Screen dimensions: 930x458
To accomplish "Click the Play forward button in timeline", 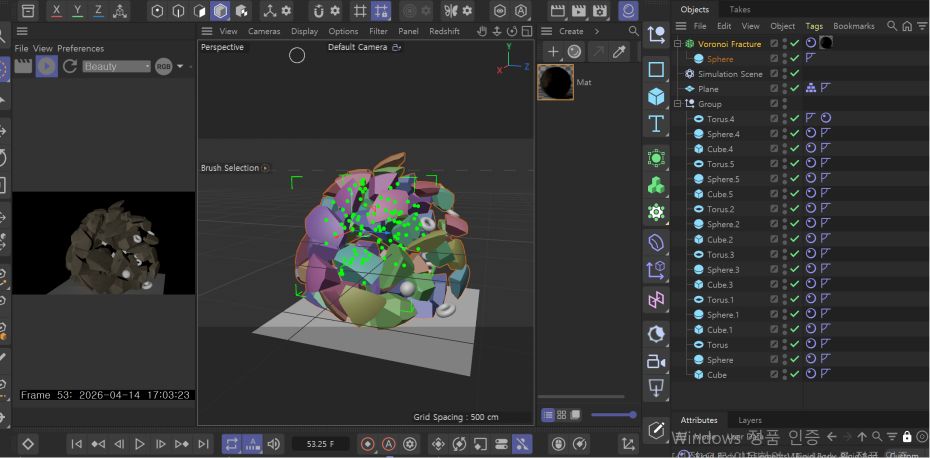I will coord(140,443).
